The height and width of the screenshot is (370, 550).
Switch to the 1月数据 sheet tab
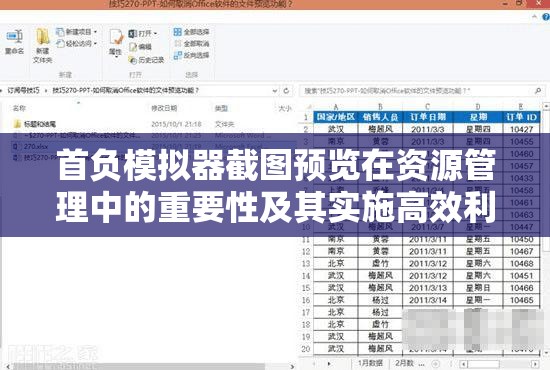pyautogui.click(x=370, y=363)
